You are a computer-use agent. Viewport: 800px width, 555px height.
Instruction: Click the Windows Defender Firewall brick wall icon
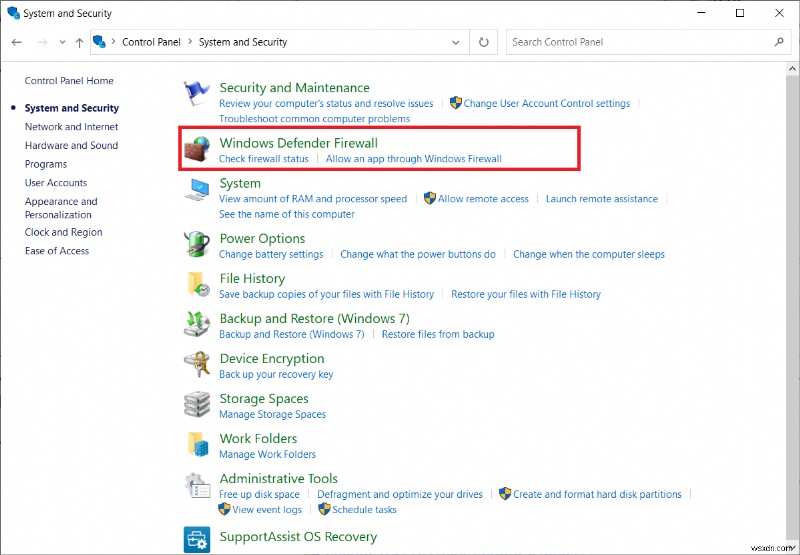tap(197, 149)
